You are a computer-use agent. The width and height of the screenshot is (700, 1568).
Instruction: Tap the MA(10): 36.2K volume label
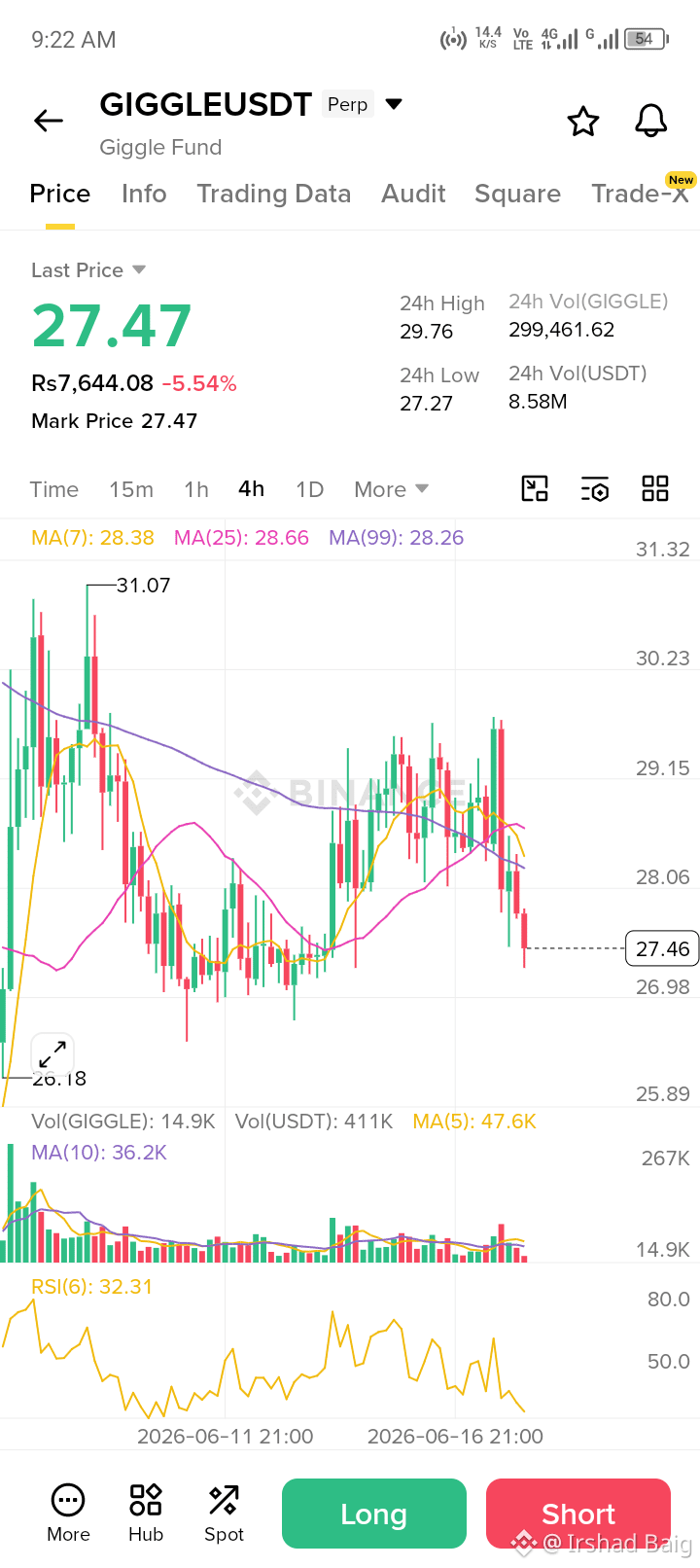(x=99, y=1153)
